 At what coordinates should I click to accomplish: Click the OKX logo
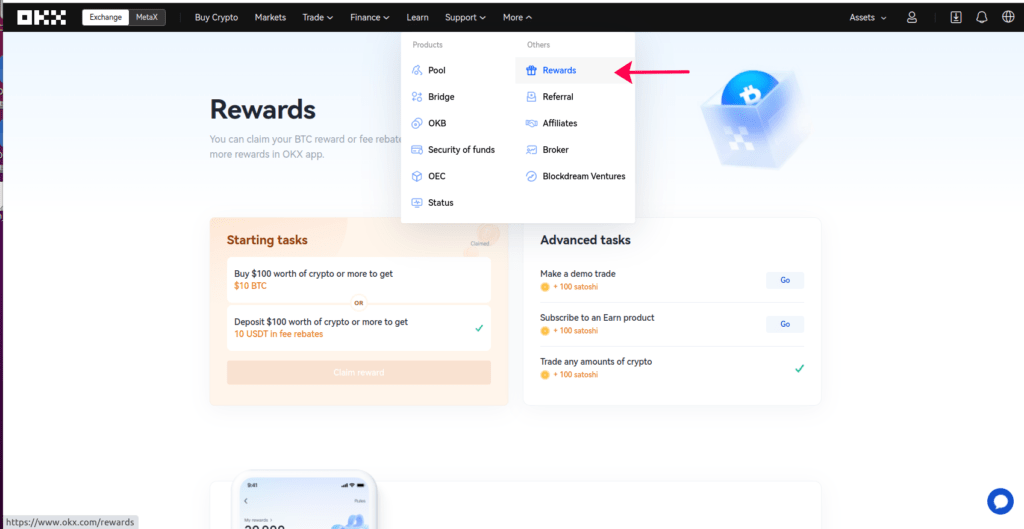click(x=42, y=18)
